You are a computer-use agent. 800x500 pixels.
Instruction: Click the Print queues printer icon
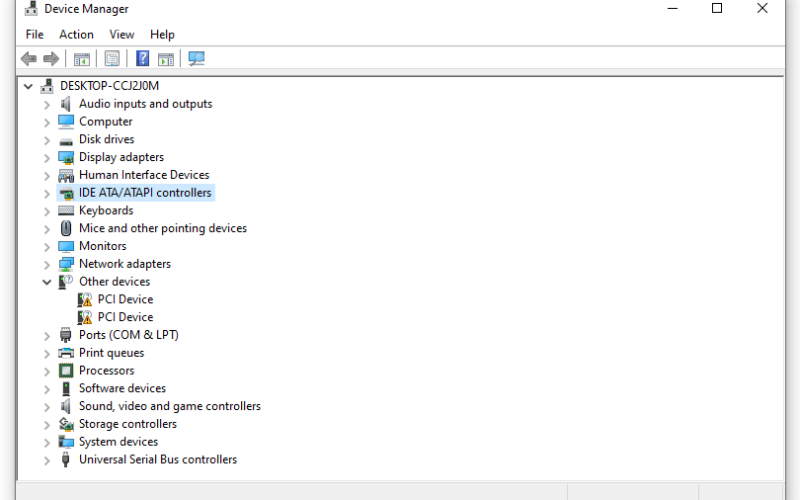pos(66,353)
